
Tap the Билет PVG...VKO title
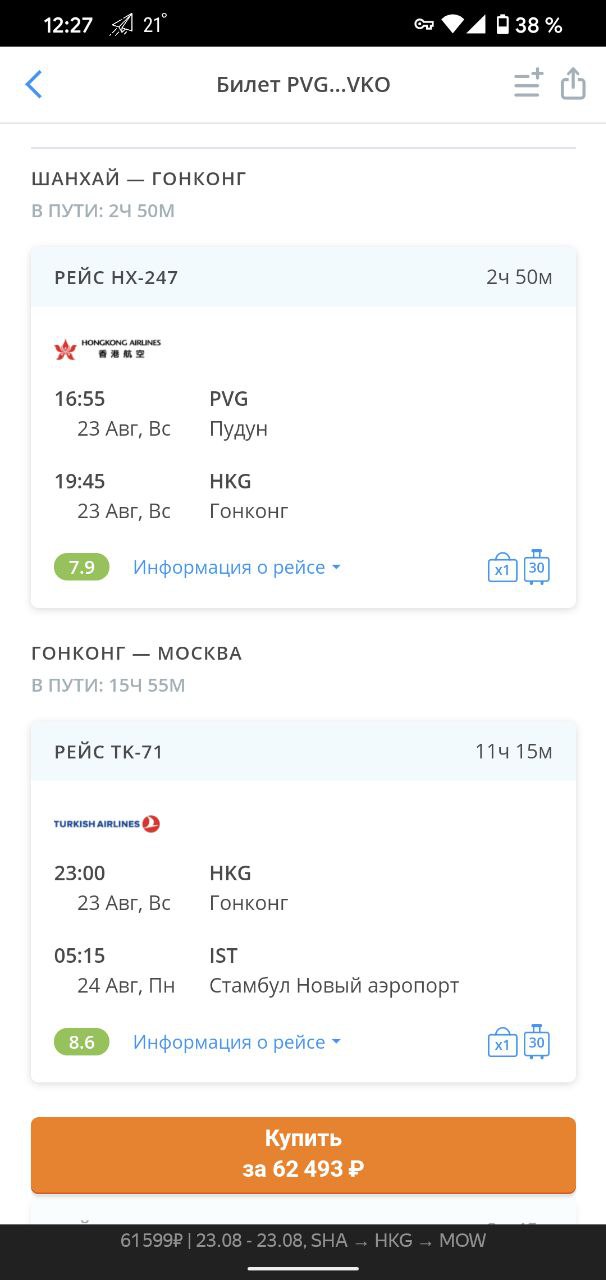[x=303, y=85]
